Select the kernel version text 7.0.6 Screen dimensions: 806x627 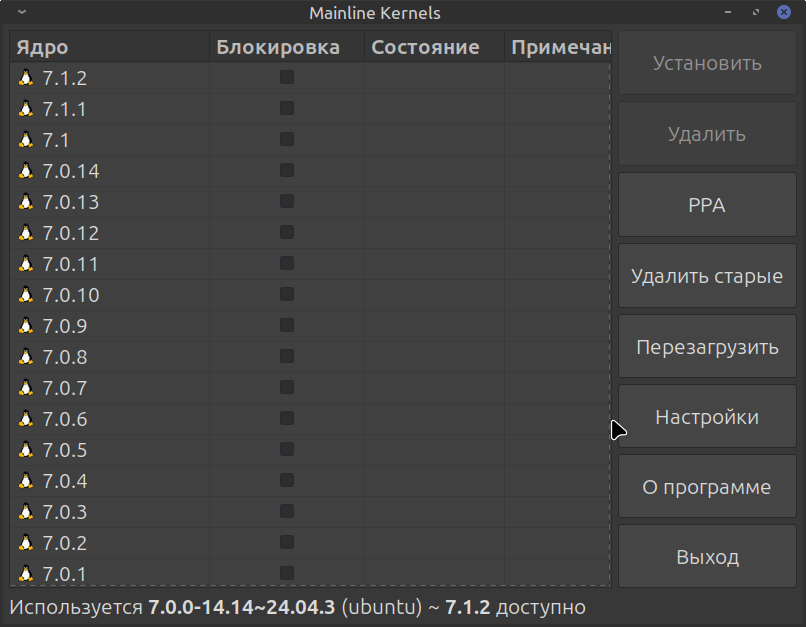point(65,419)
